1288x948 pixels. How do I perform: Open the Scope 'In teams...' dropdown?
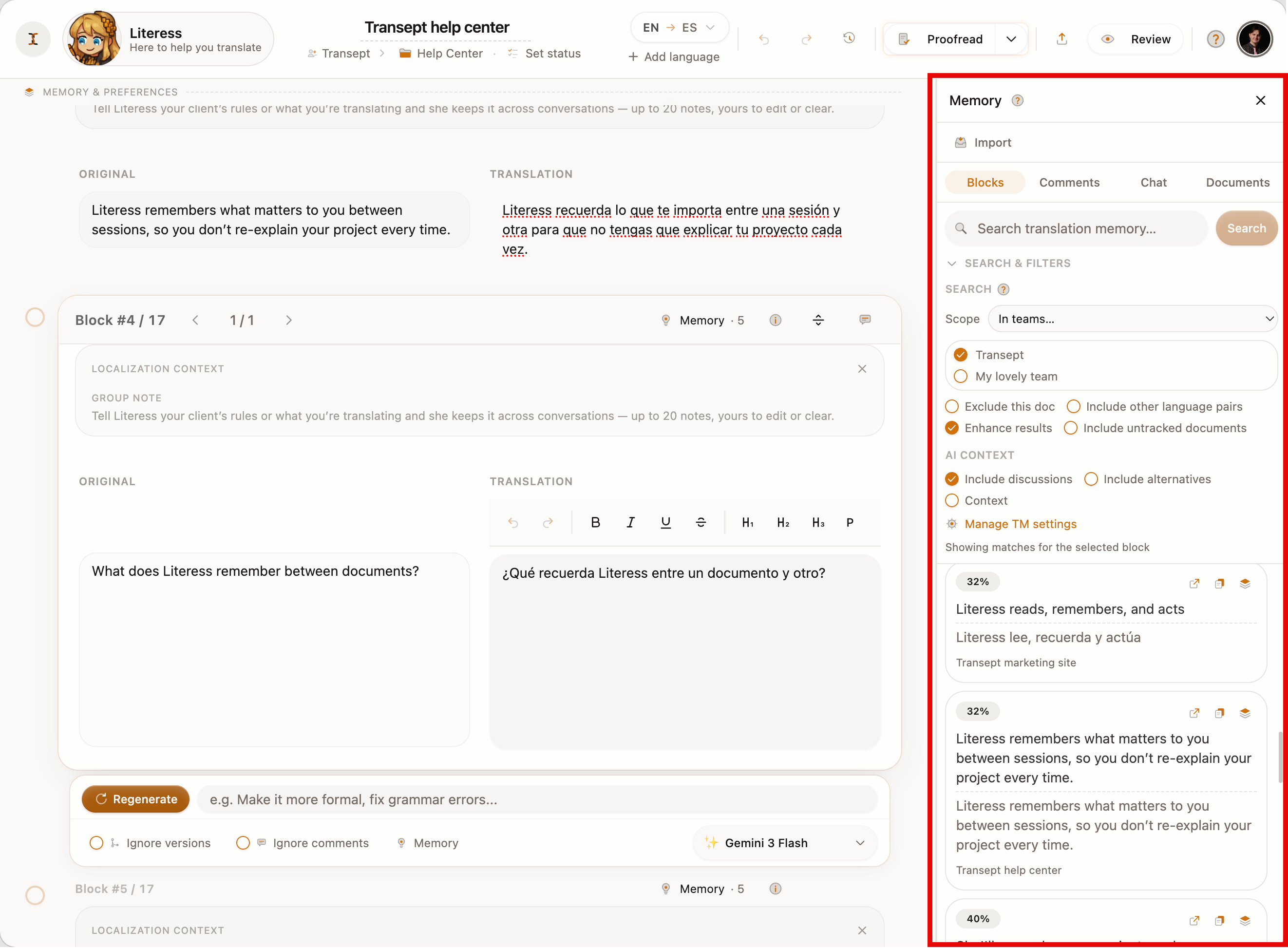[1133, 319]
